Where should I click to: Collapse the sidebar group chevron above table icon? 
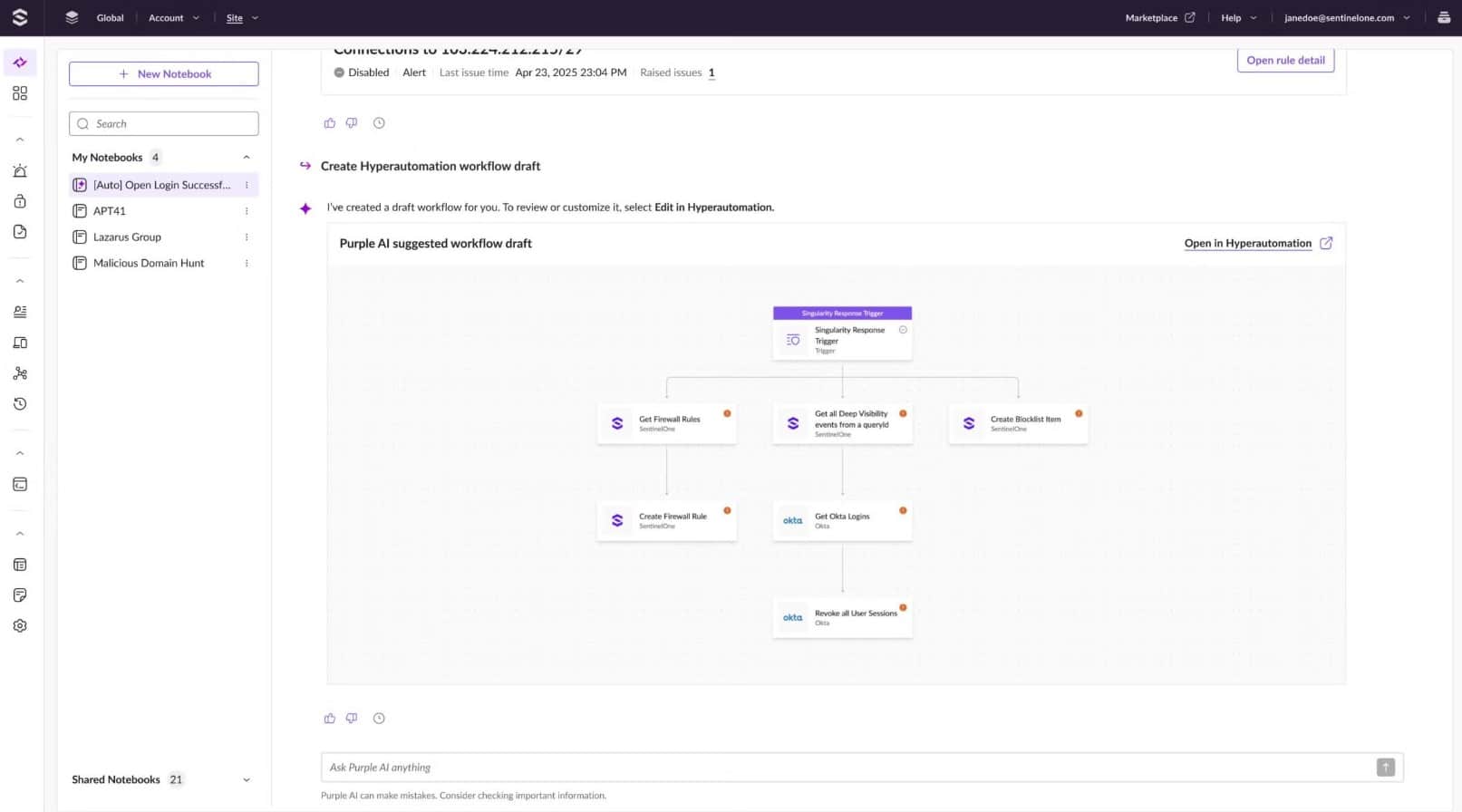click(x=20, y=534)
